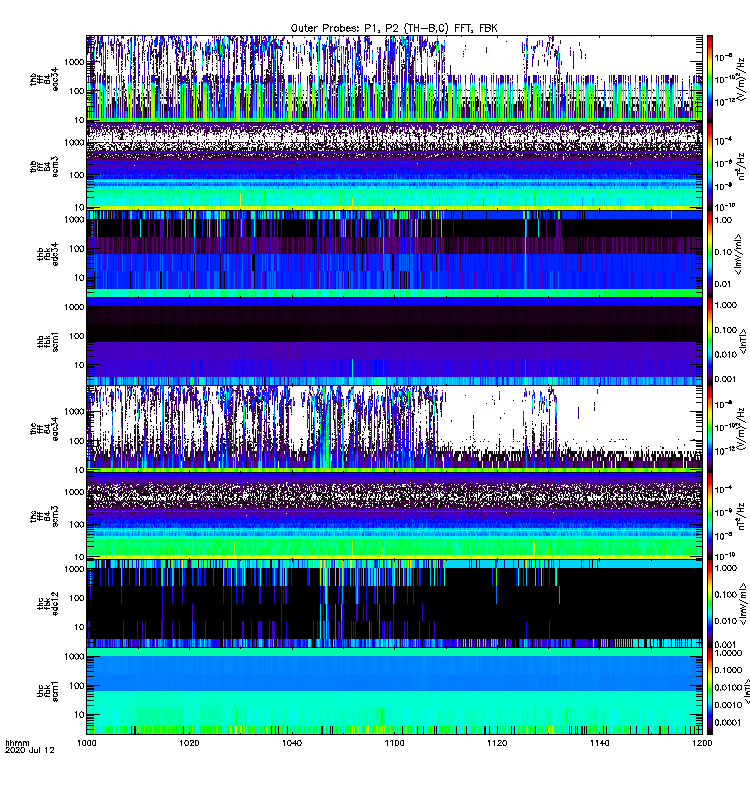Click the thb fbk edc34 spectrogram plot
This screenshot has height=800, width=750.
(394, 254)
